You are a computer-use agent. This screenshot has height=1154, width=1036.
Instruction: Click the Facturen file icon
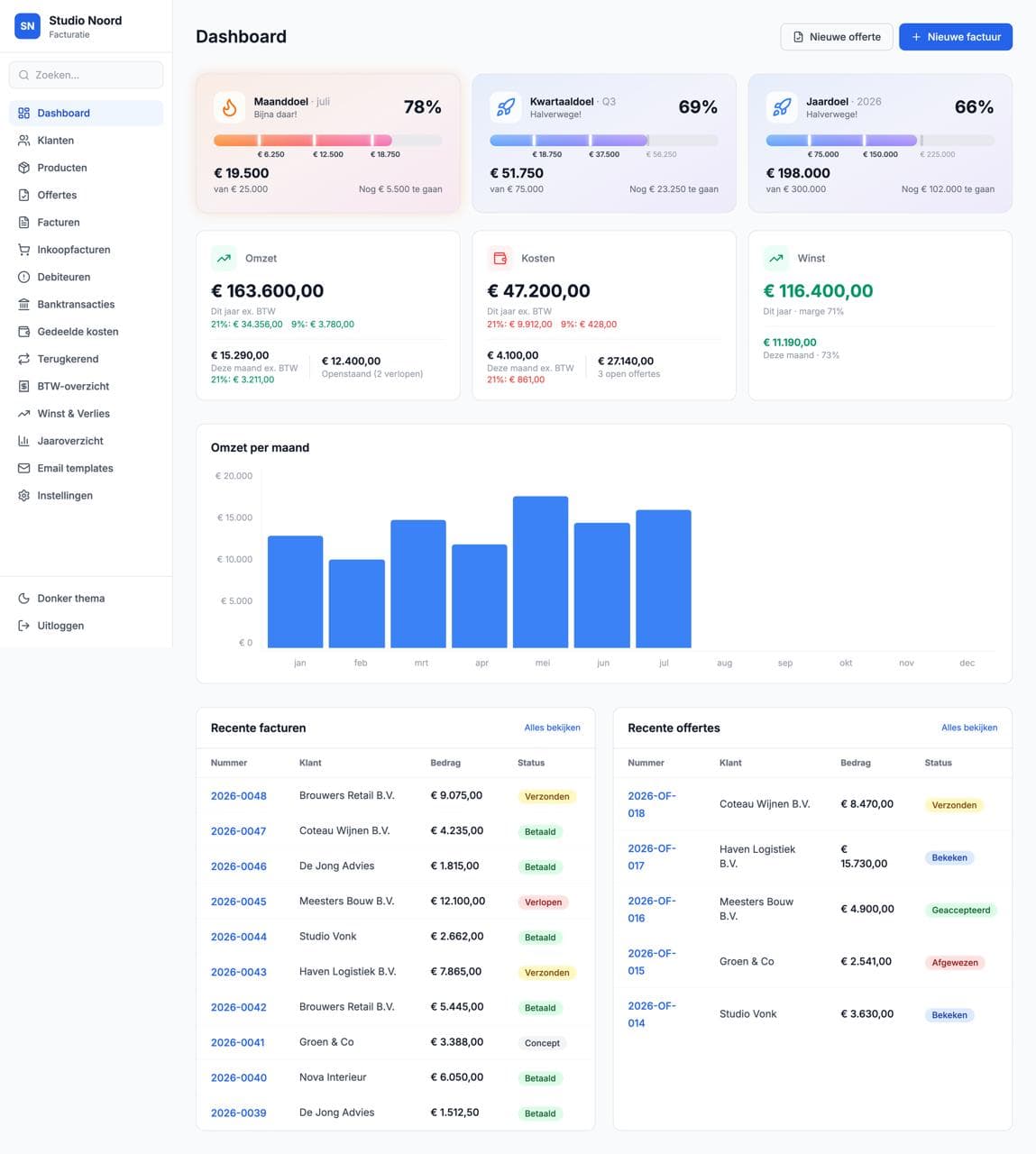pyautogui.click(x=24, y=223)
